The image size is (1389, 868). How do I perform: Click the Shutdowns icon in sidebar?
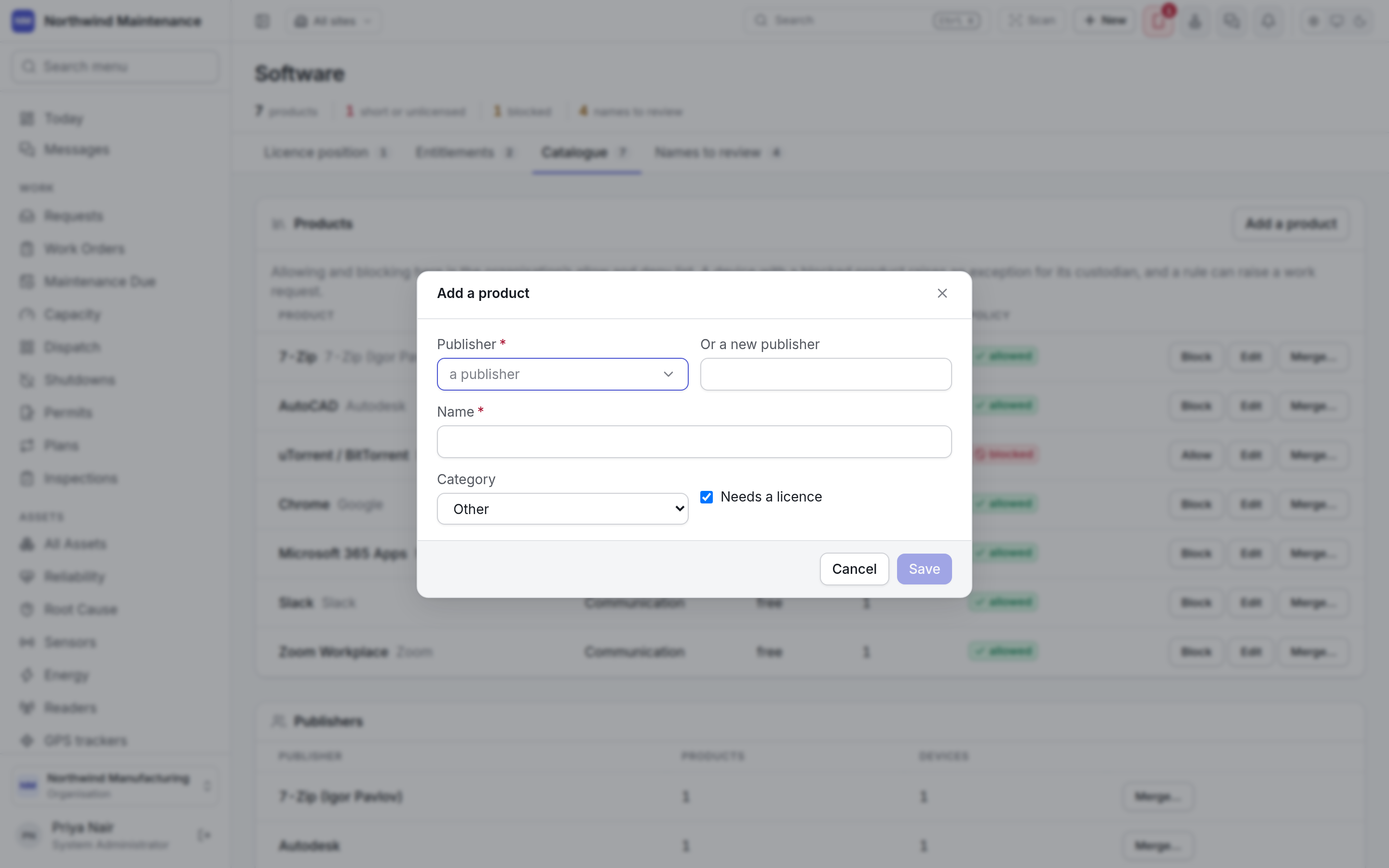[x=27, y=380]
